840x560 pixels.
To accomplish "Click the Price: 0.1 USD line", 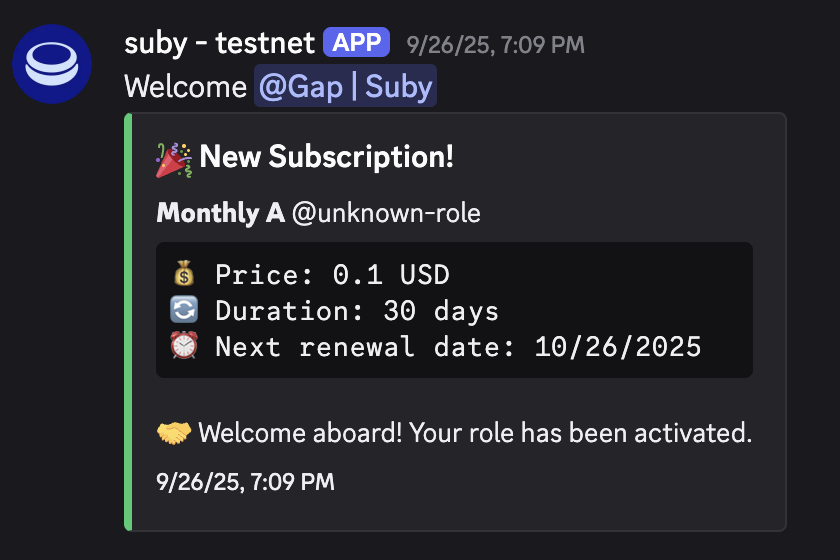I will pos(332,274).
